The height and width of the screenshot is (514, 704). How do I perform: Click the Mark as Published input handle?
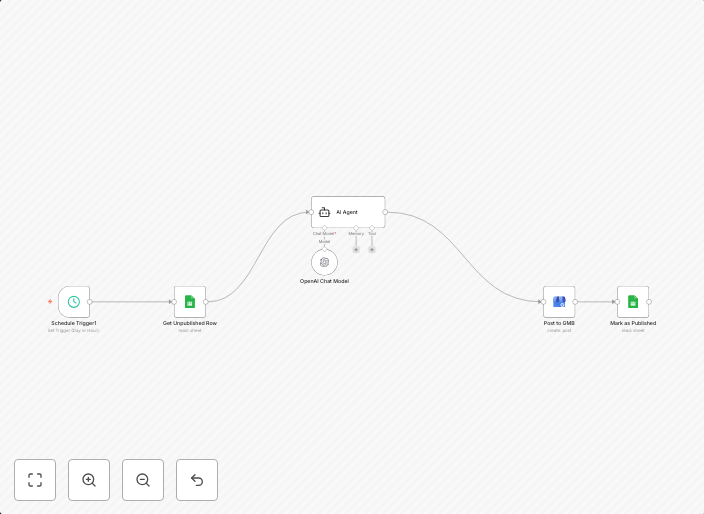(617, 302)
